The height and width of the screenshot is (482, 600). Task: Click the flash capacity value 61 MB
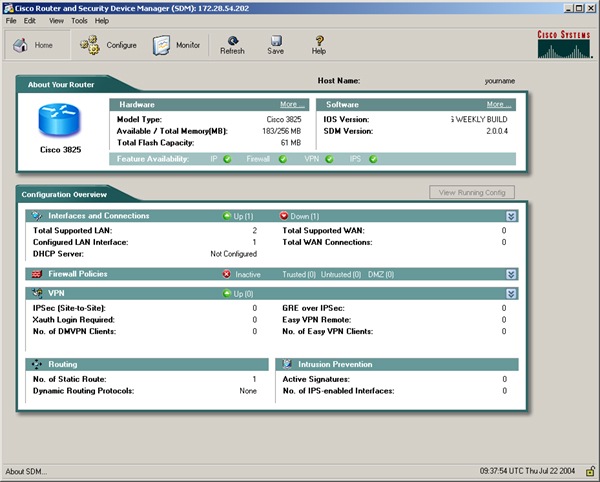click(x=290, y=142)
